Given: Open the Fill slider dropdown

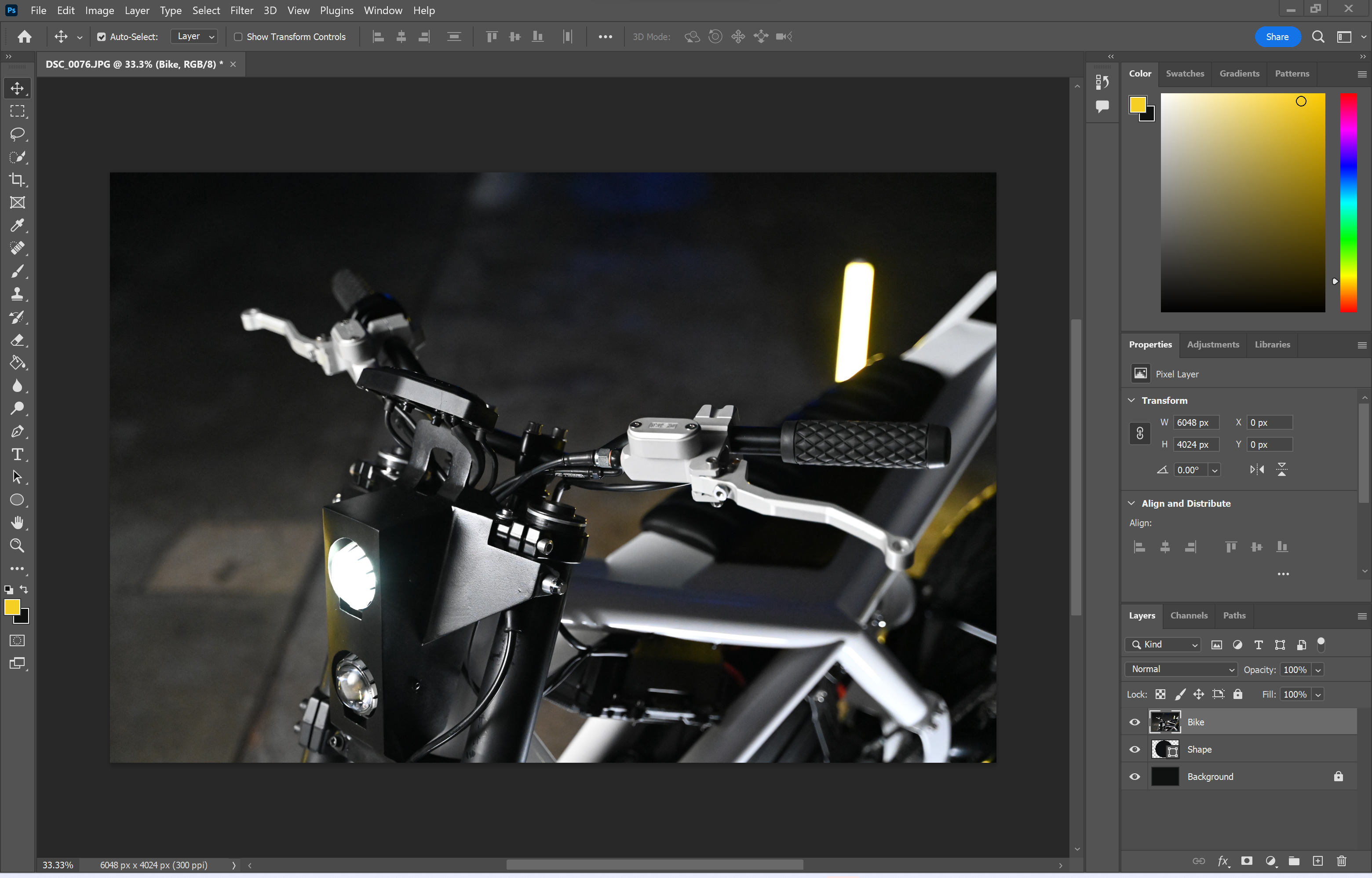Looking at the screenshot, I should click(1318, 695).
